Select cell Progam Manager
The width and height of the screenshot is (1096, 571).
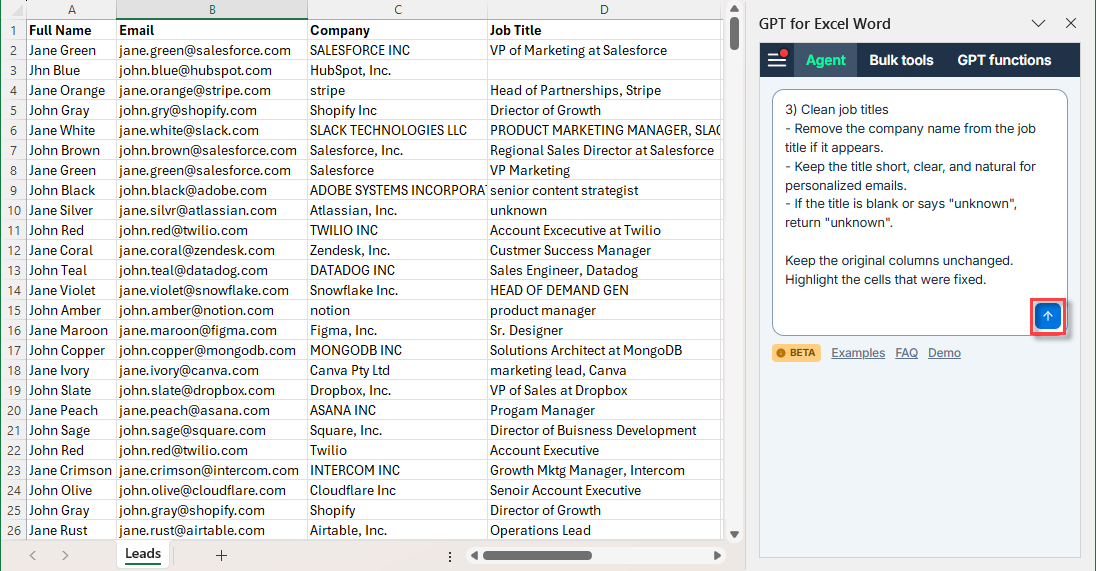click(604, 410)
